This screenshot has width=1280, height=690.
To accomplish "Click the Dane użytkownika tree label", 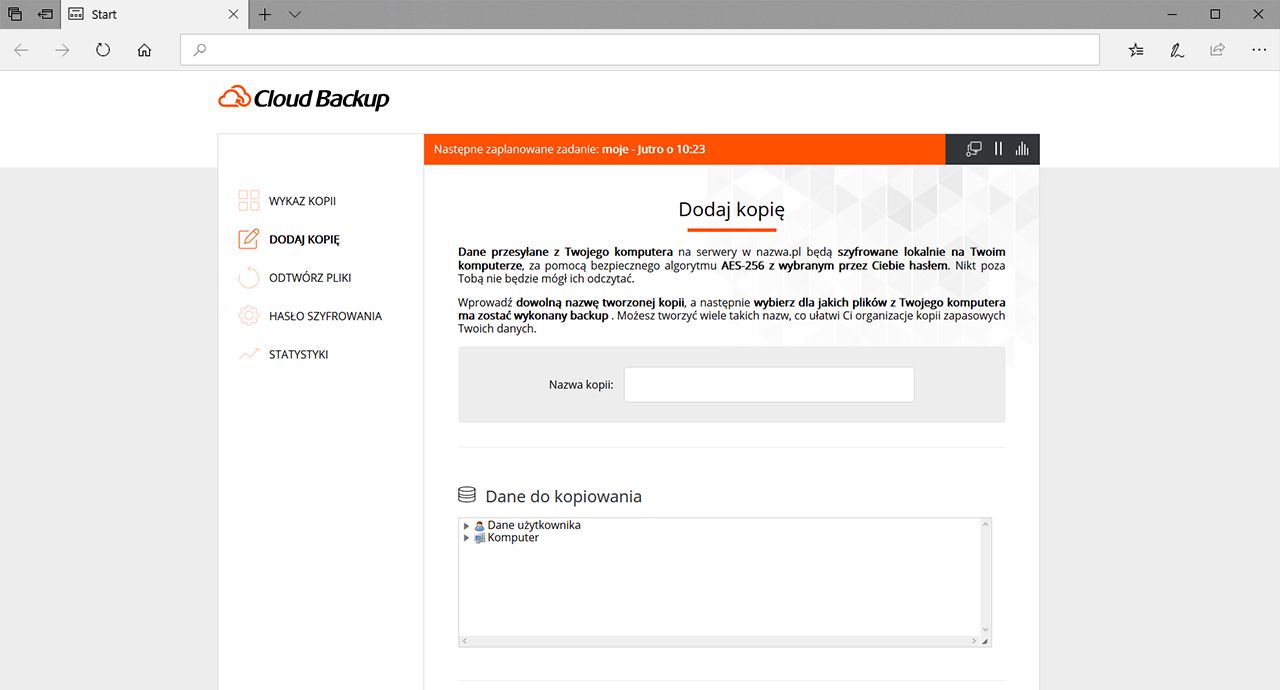I will pyautogui.click(x=534, y=525).
